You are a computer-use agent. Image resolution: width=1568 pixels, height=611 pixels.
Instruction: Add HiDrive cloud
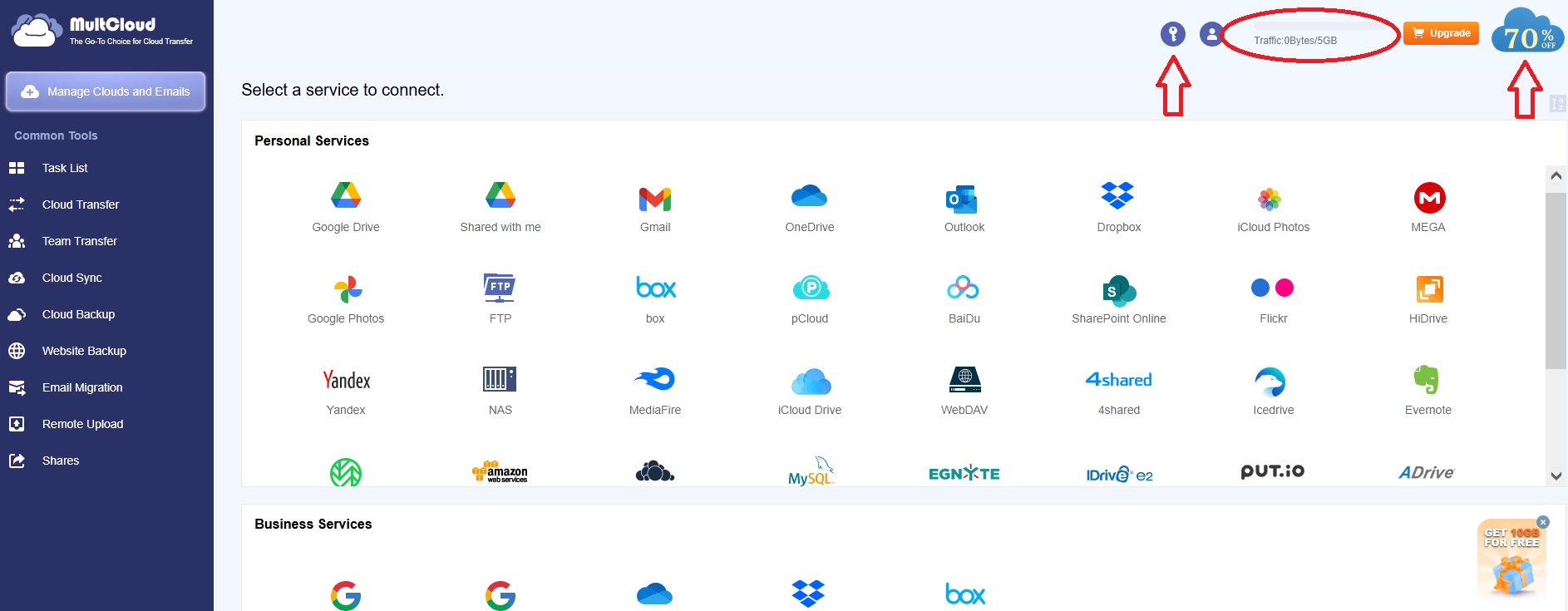1428,299
